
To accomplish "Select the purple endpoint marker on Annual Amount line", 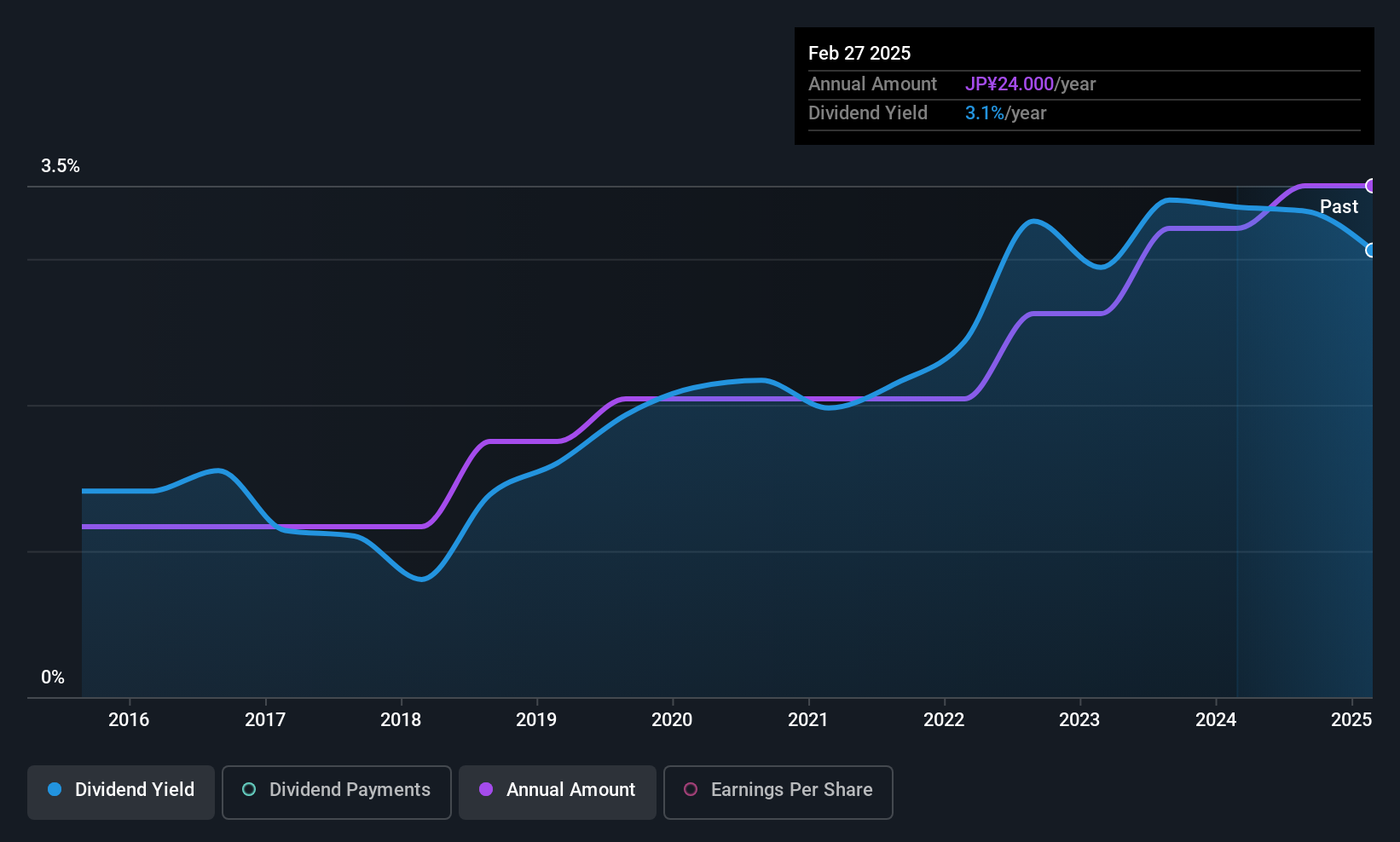I will [x=1371, y=186].
